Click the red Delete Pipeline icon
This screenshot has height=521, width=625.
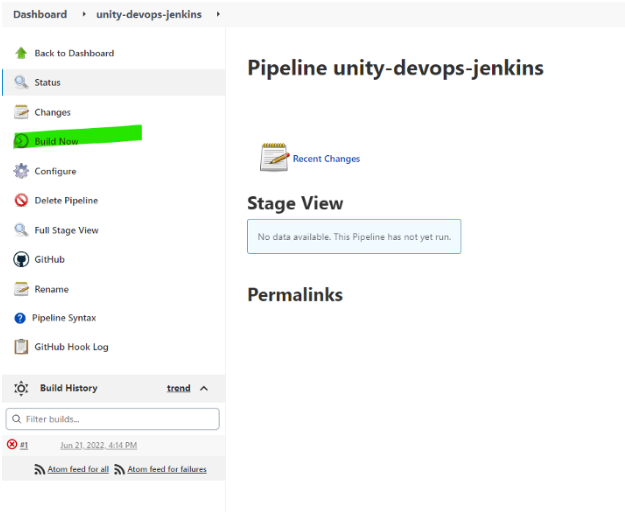coord(21,200)
